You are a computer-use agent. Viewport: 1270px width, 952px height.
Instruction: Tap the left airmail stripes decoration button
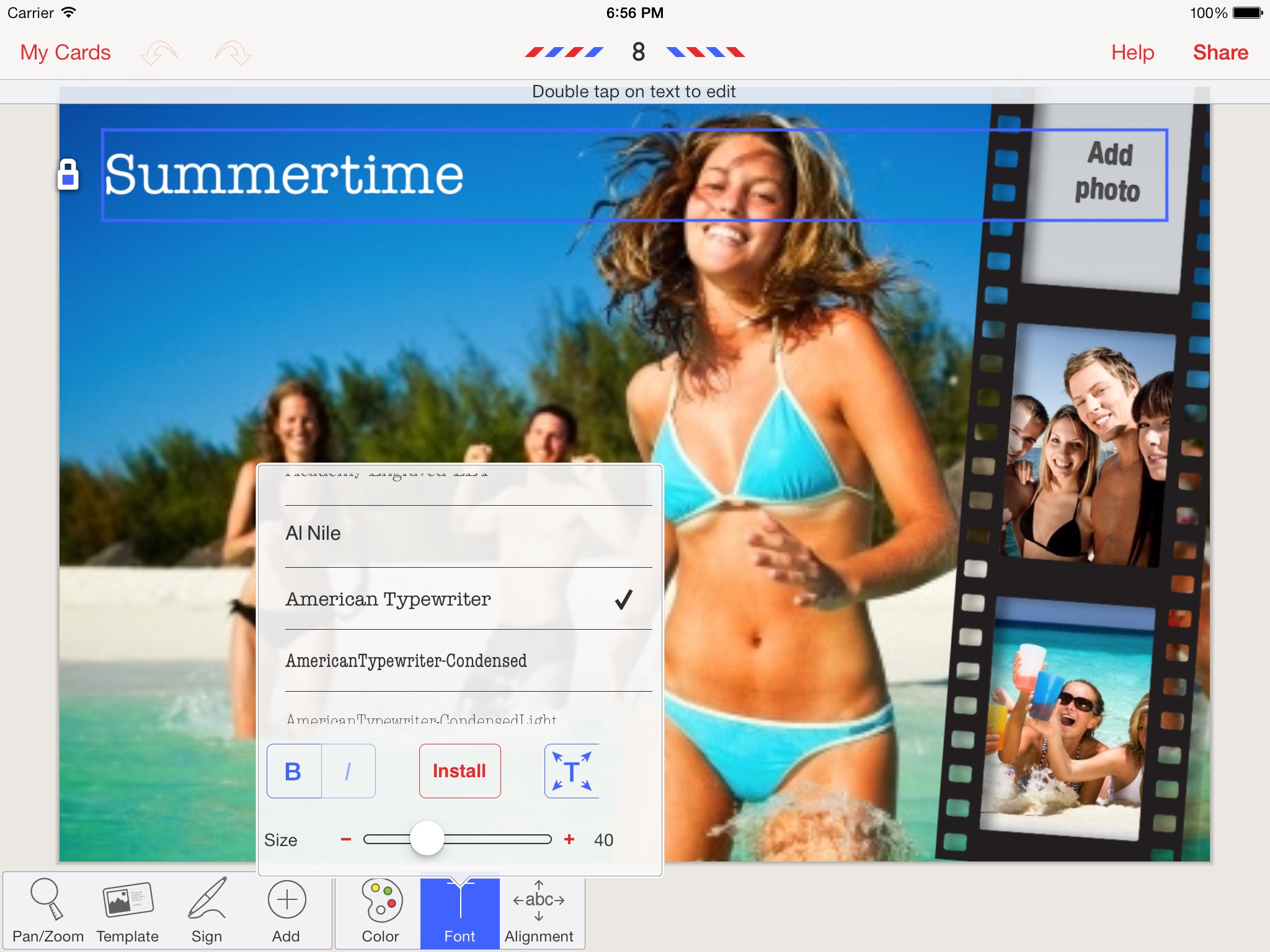(x=564, y=52)
